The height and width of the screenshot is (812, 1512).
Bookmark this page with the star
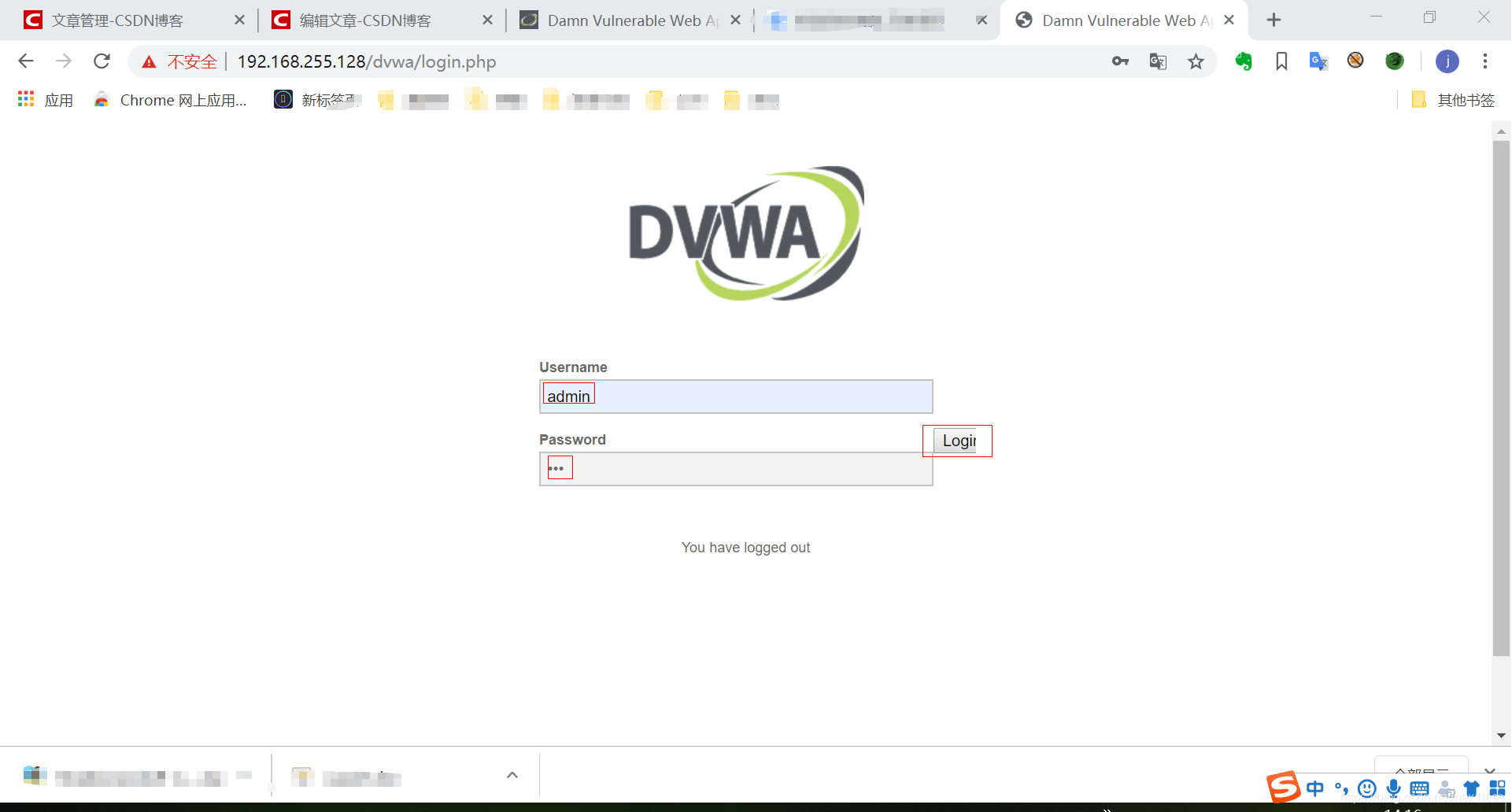click(1196, 61)
